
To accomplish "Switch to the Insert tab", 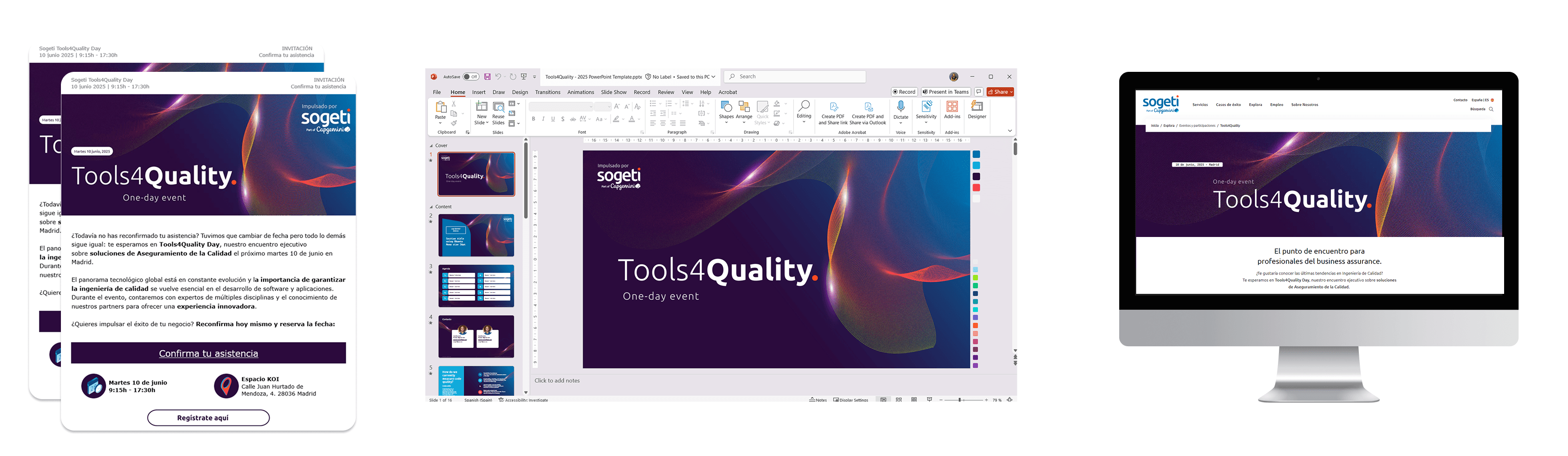I will (478, 92).
